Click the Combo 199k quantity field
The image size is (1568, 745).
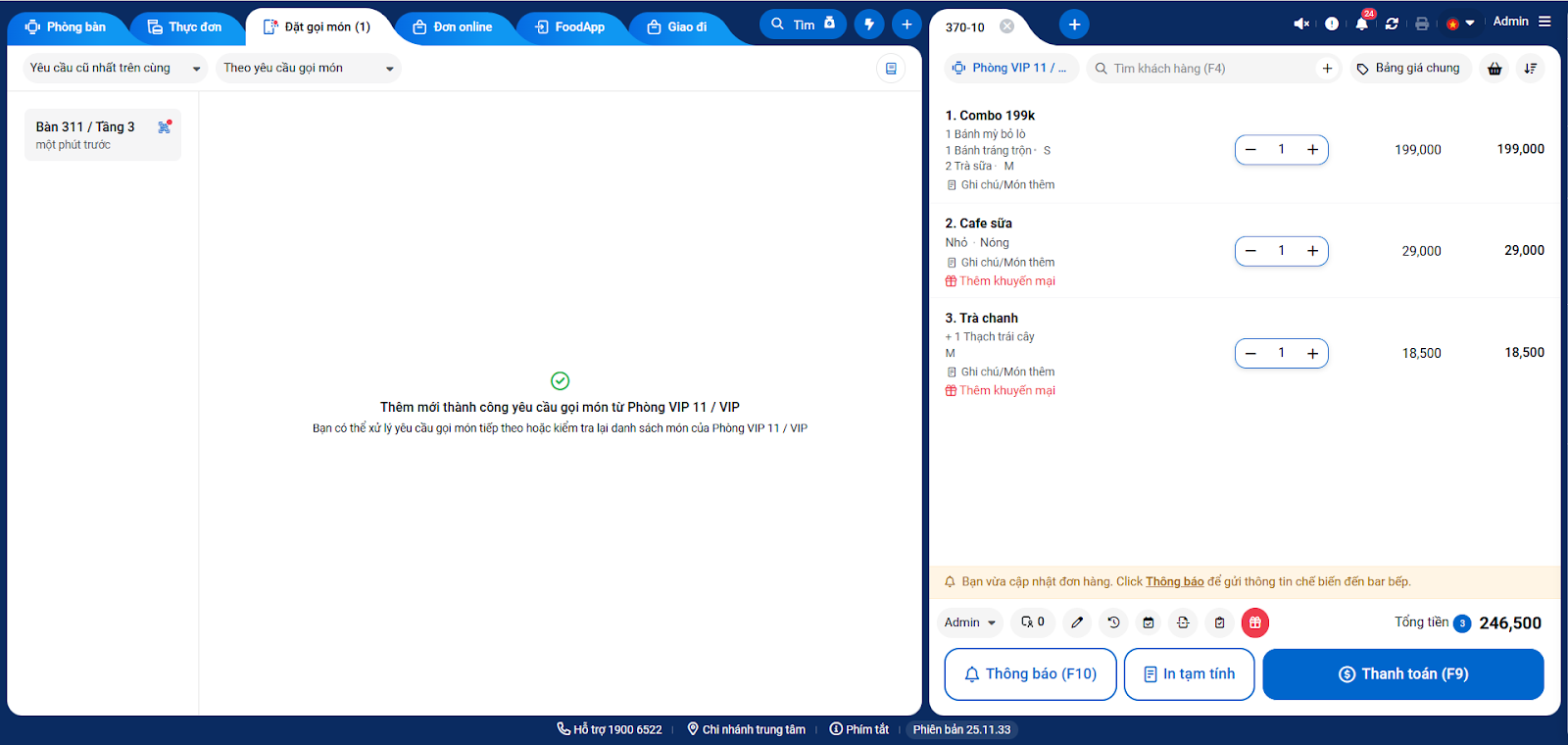coord(1281,150)
